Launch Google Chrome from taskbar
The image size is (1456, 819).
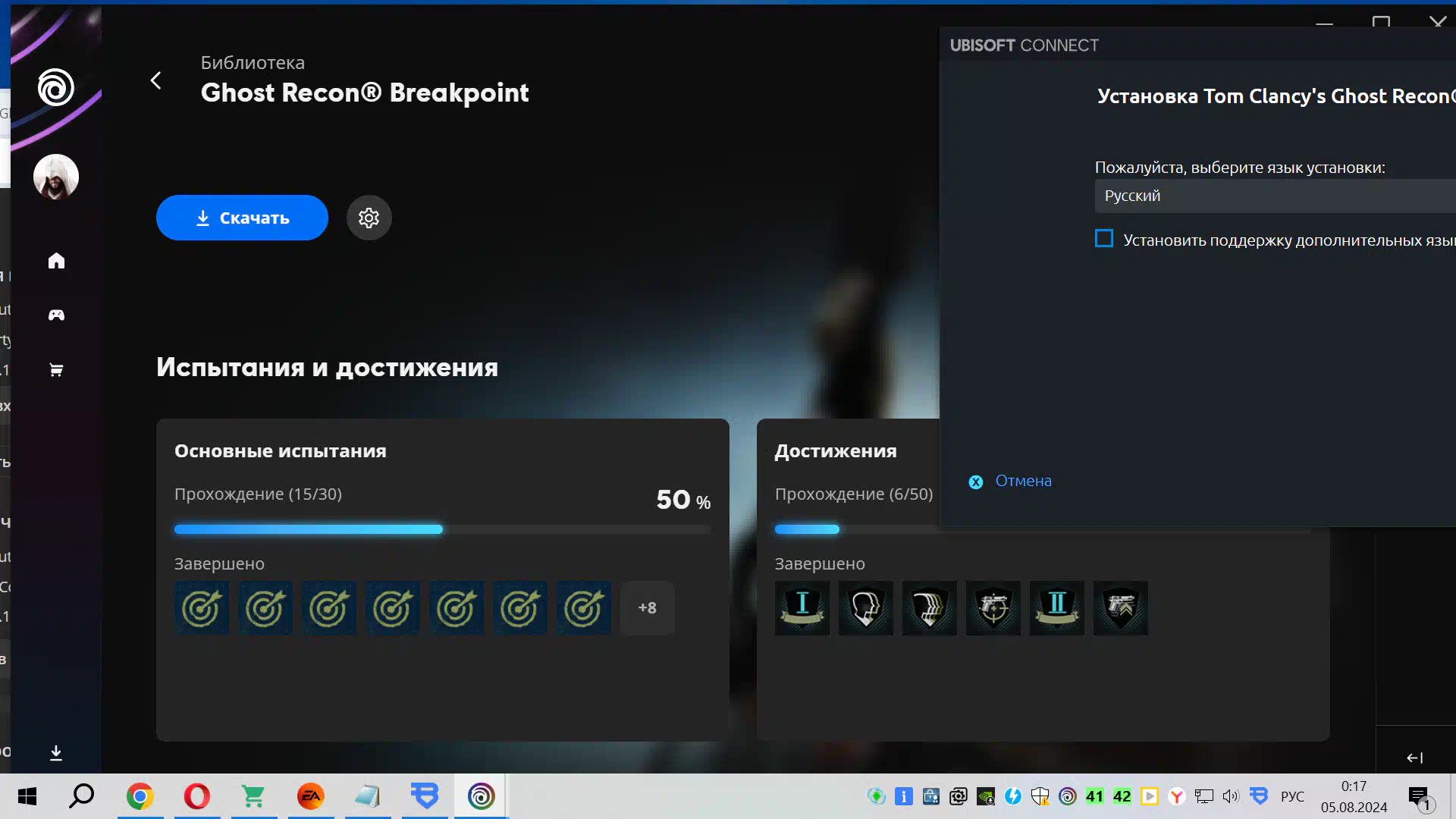pyautogui.click(x=140, y=796)
